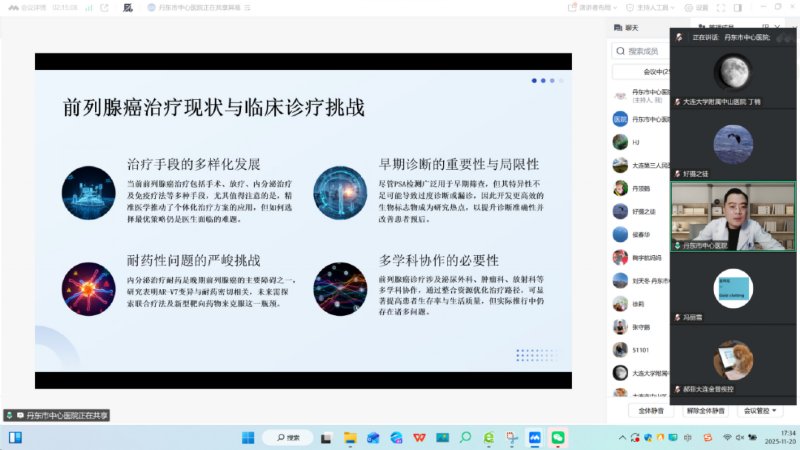Select the moon avatar video tile
The height and width of the screenshot is (450, 800).
733,72
